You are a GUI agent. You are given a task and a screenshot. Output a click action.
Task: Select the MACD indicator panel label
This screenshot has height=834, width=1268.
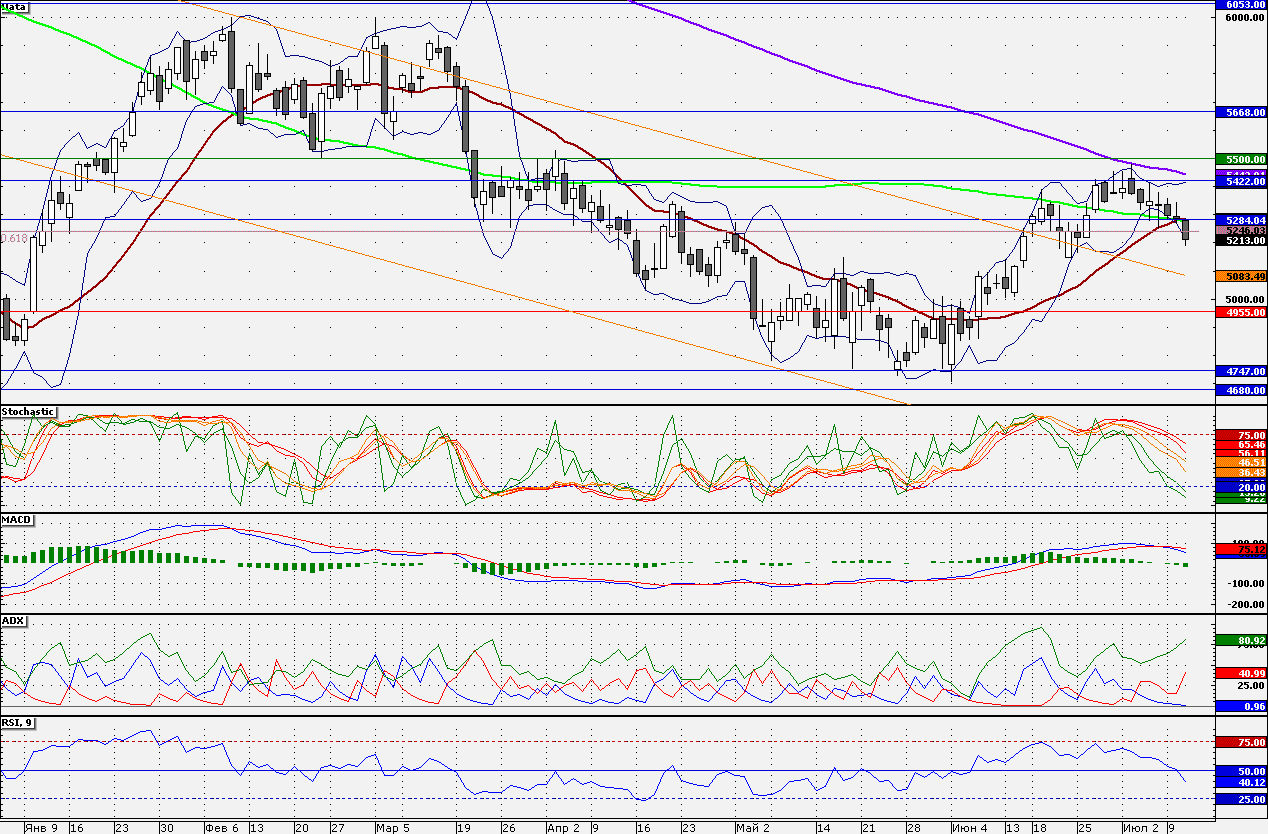(x=15, y=519)
